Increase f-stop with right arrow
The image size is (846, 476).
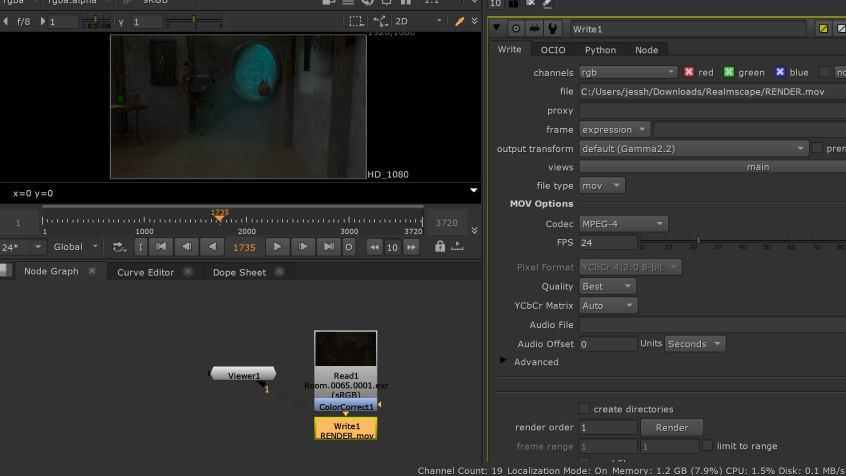pyautogui.click(x=43, y=22)
